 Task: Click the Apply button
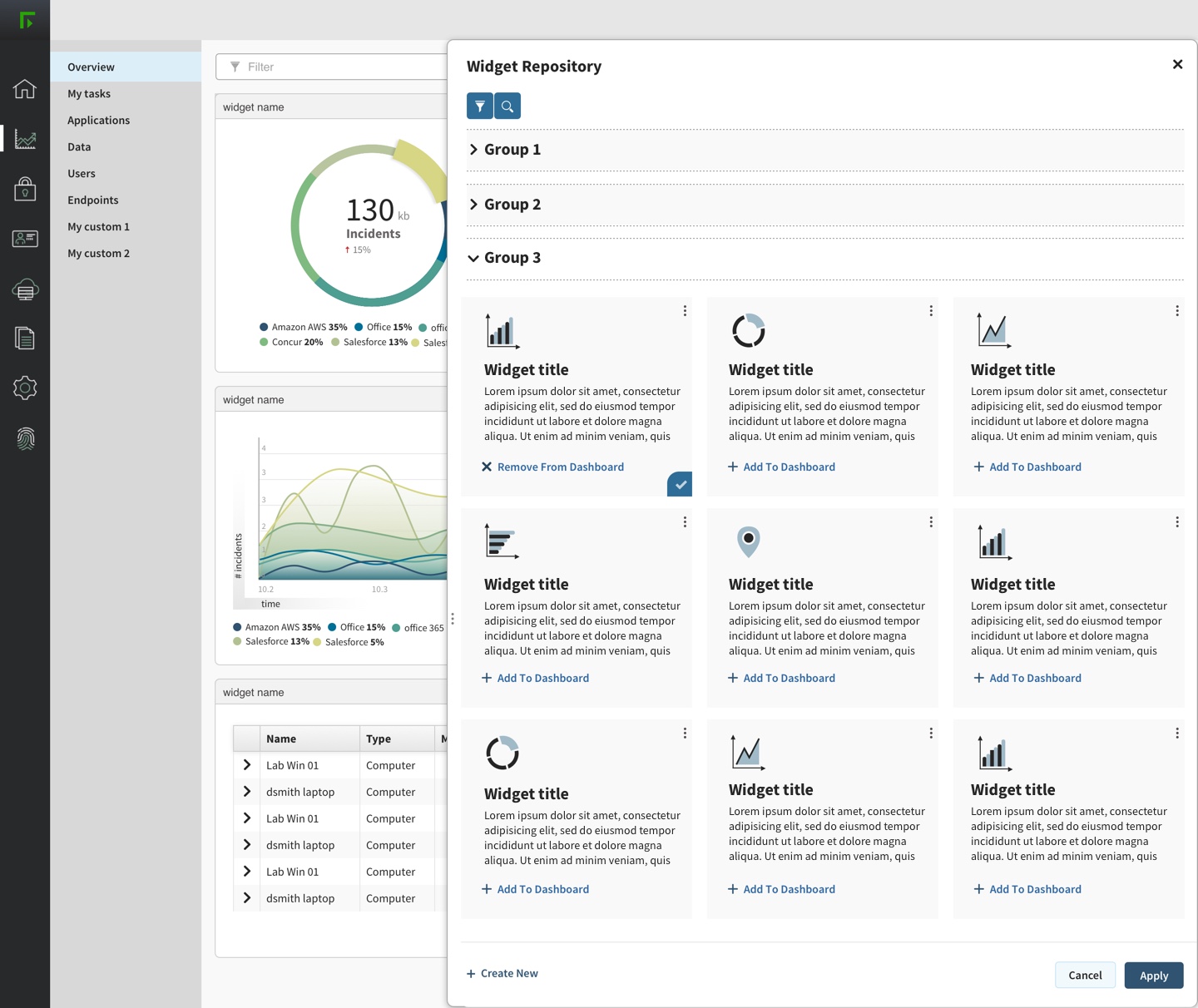click(1154, 976)
